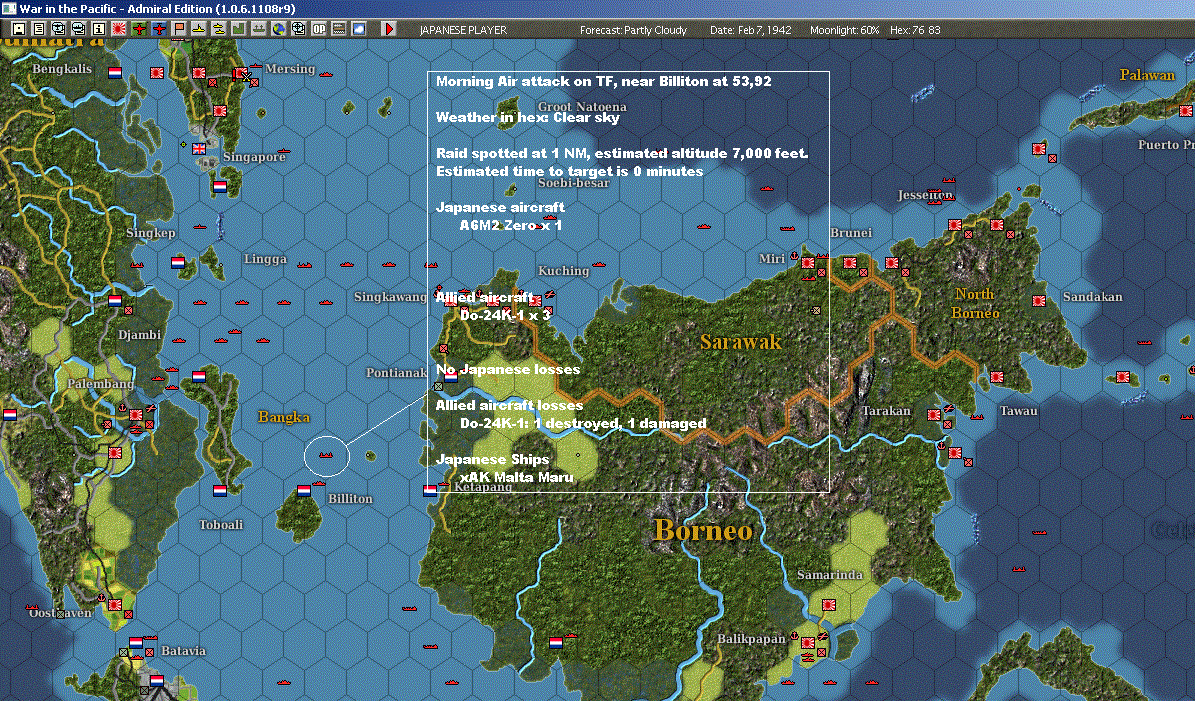Click the Japanese base at Balikpapan
1195x701 pixels.
click(808, 643)
